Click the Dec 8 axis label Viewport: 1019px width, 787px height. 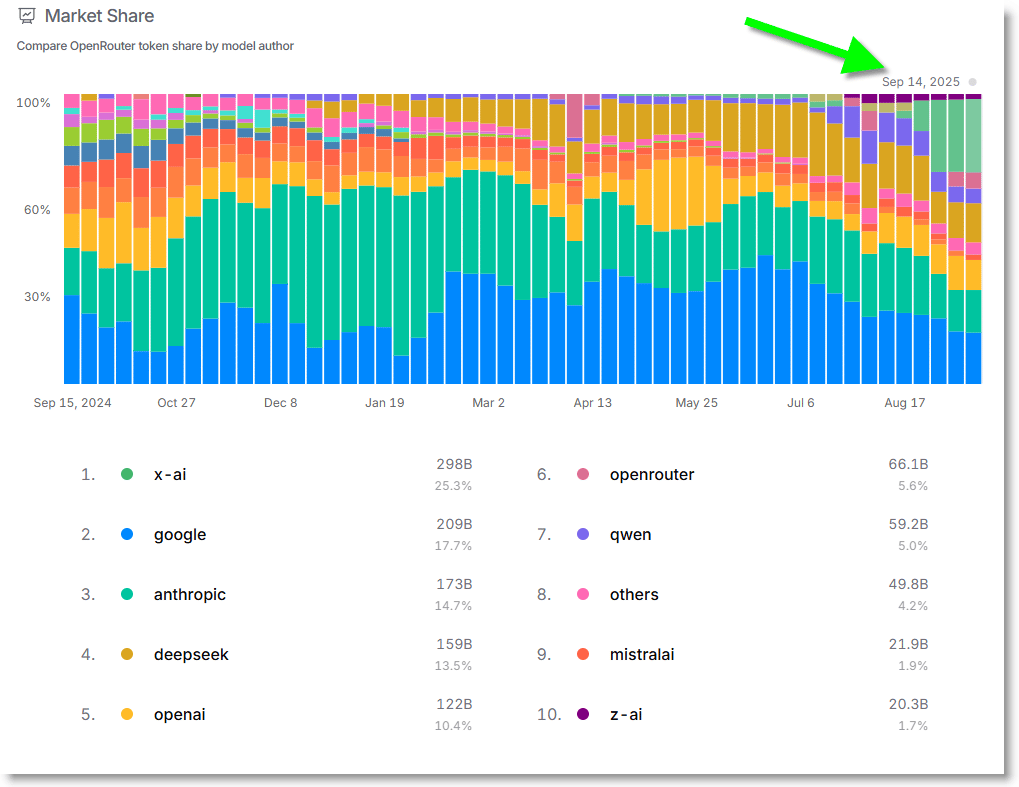280,403
